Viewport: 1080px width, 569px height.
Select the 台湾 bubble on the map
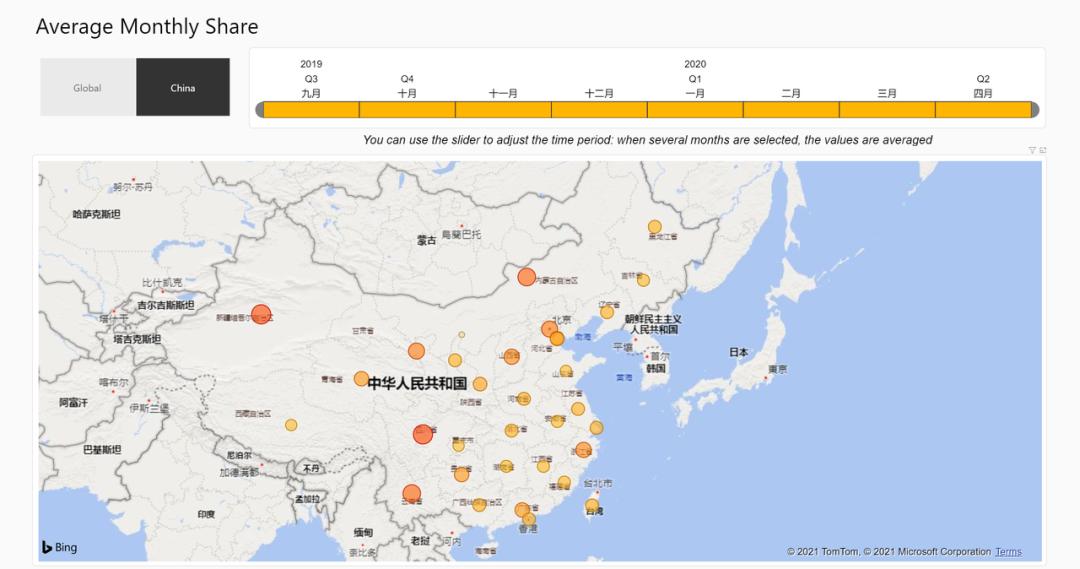point(592,505)
